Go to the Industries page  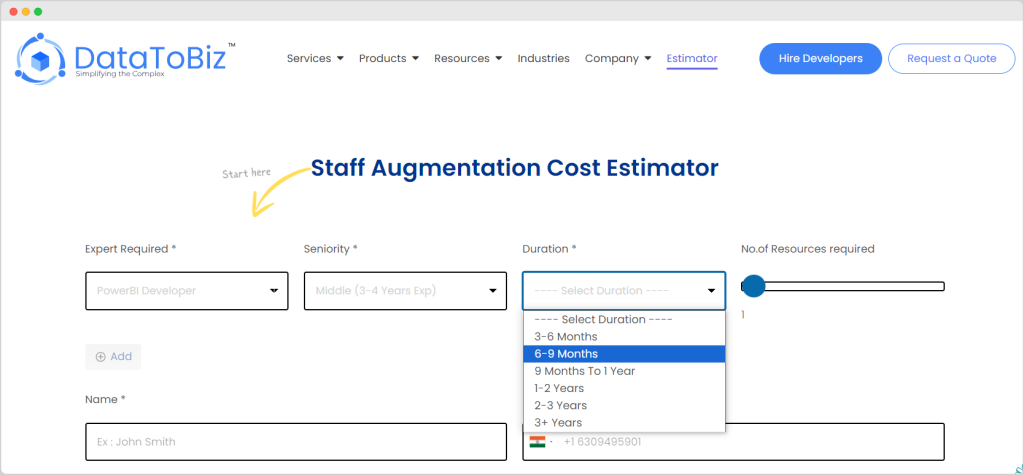[x=543, y=58]
